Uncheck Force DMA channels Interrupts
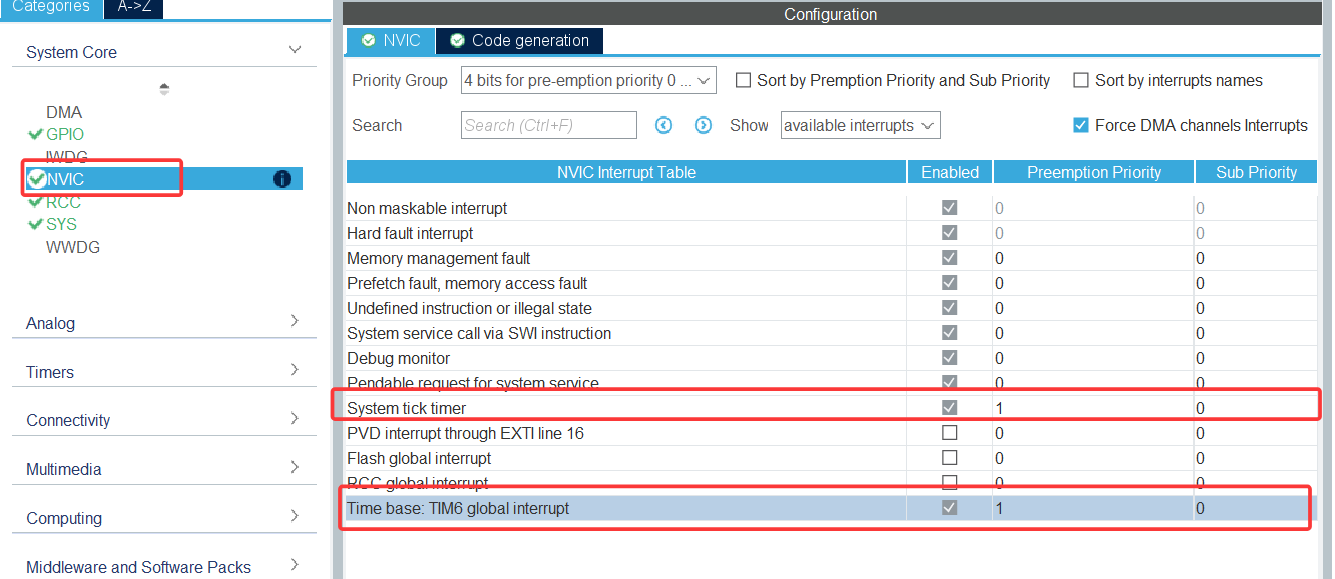Screen dimensions: 1335x579 tap(1081, 125)
